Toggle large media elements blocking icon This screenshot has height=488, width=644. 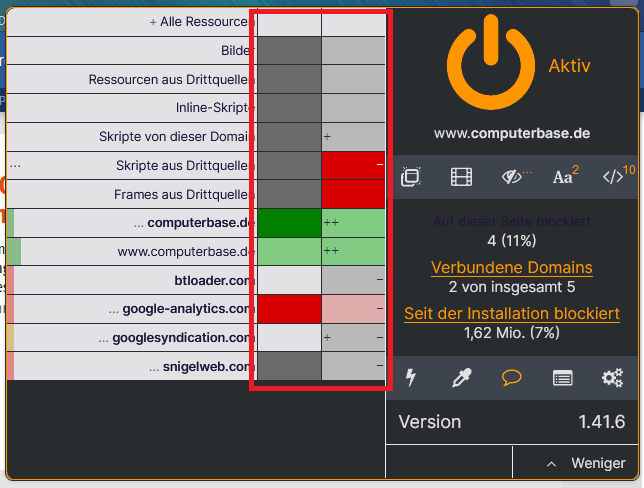click(x=461, y=177)
